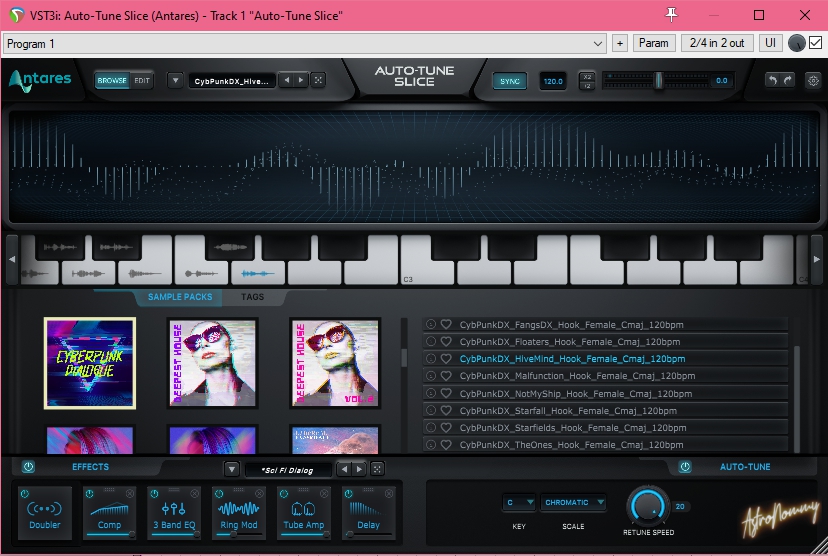Viewport: 828px width, 556px height.
Task: Toggle 3 Band EQ power
Action: point(154,494)
